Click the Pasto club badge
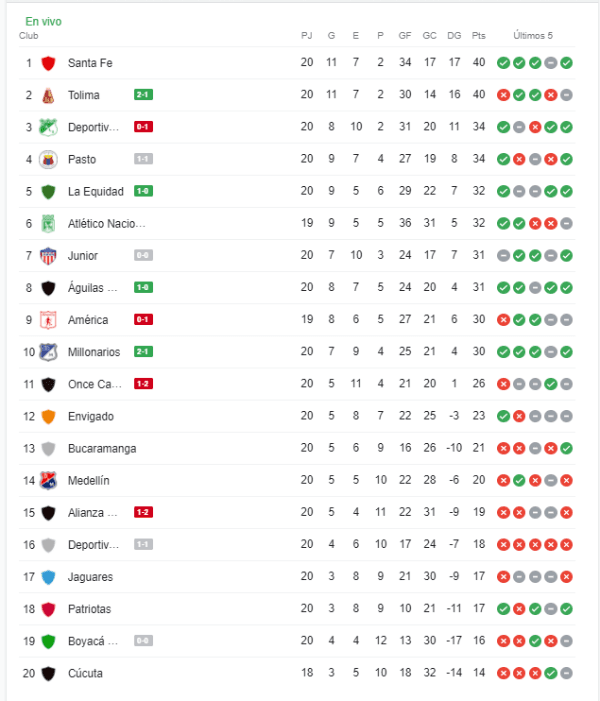 48,159
